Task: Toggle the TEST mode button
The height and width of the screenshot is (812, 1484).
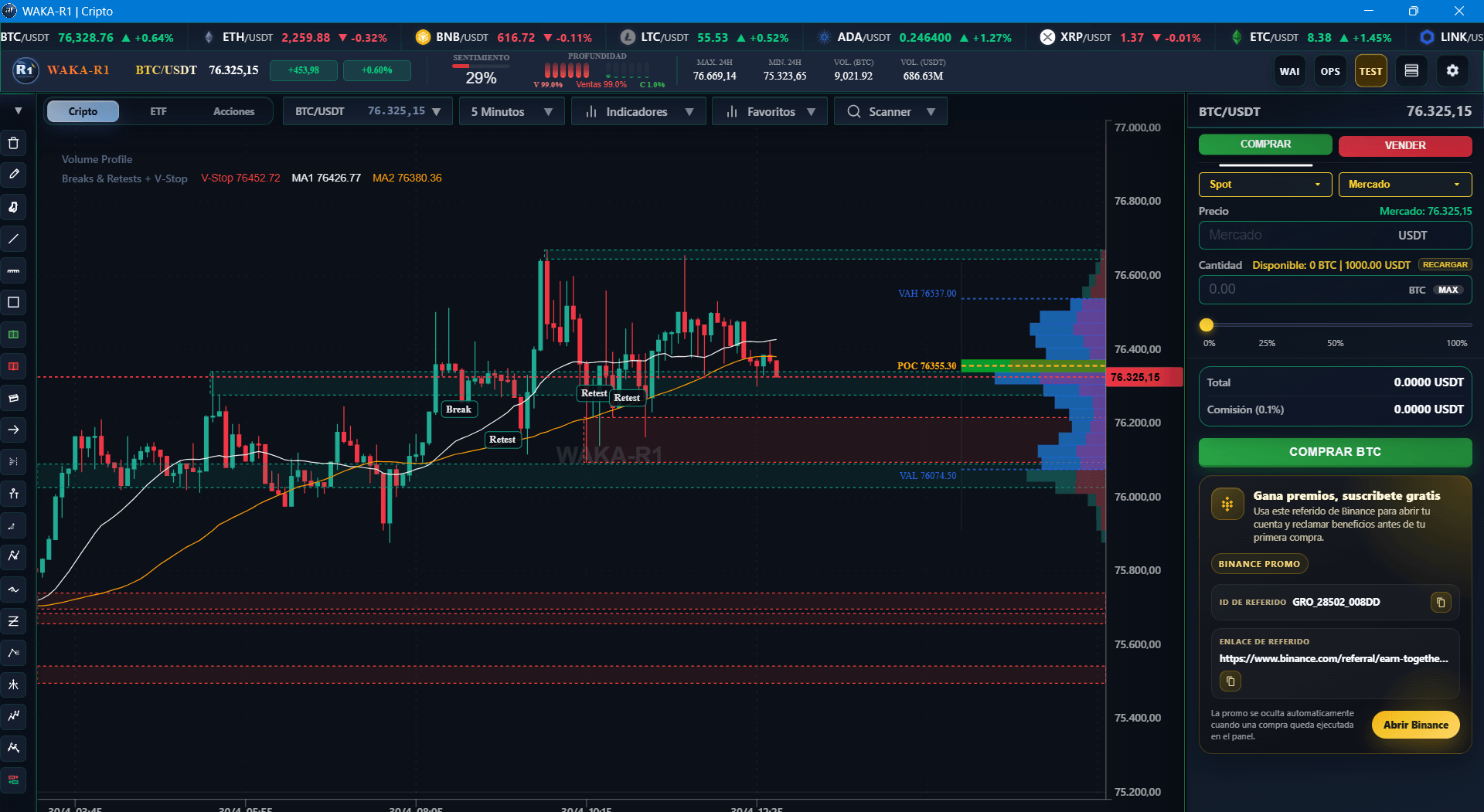Action: click(x=1370, y=71)
